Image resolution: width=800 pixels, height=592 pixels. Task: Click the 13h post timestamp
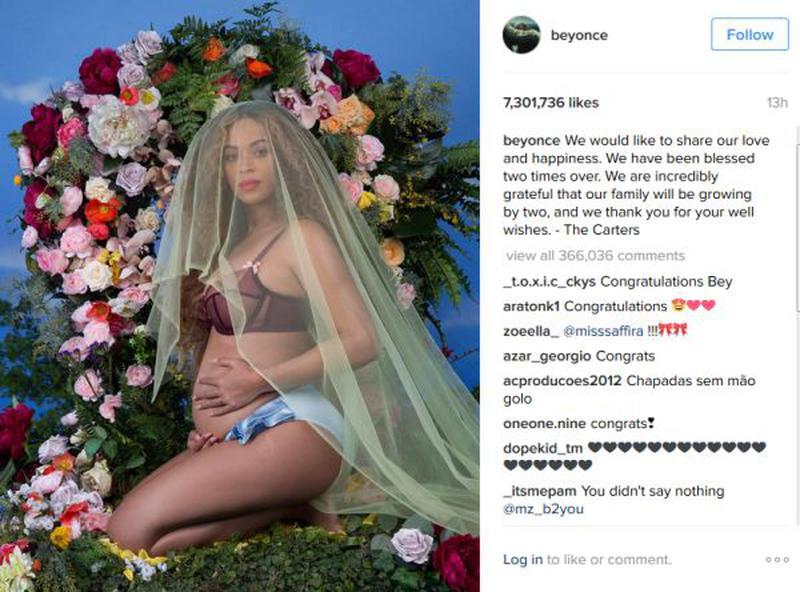[x=777, y=103]
